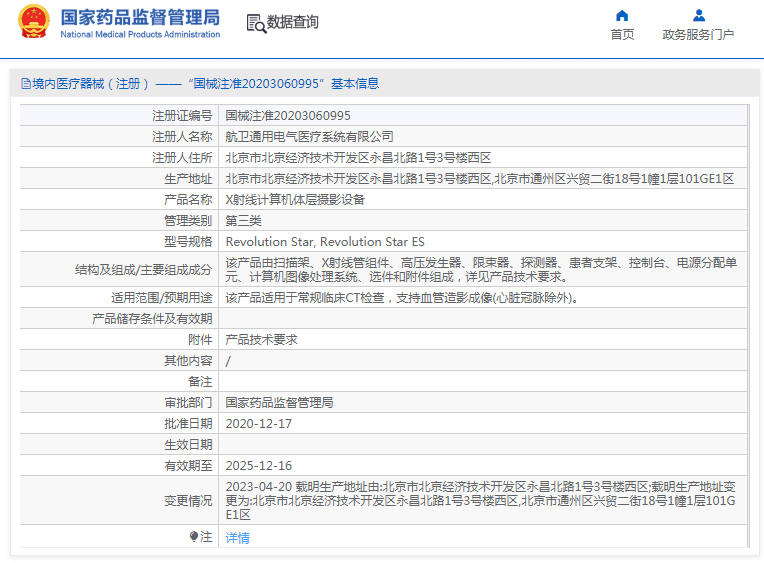Select model value Revolution Star, Revolution Star ES

[325, 241]
